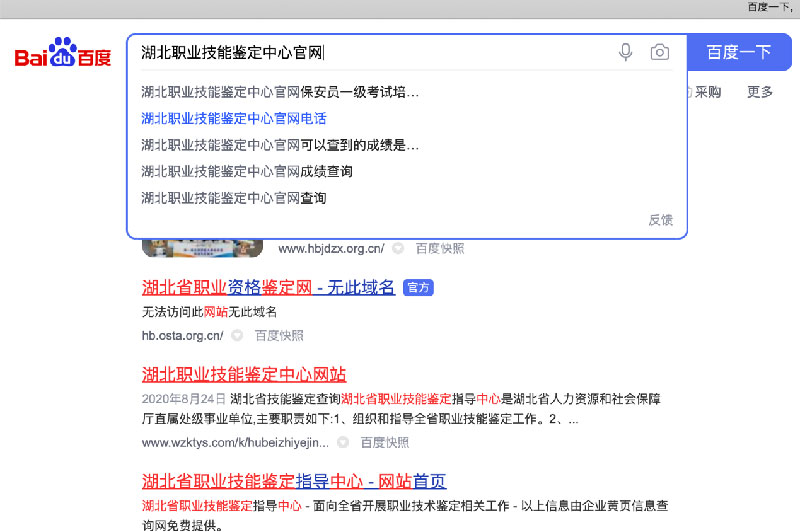This screenshot has width=800, height=532.
Task: Open the 更多 tab
Action: pyautogui.click(x=760, y=92)
